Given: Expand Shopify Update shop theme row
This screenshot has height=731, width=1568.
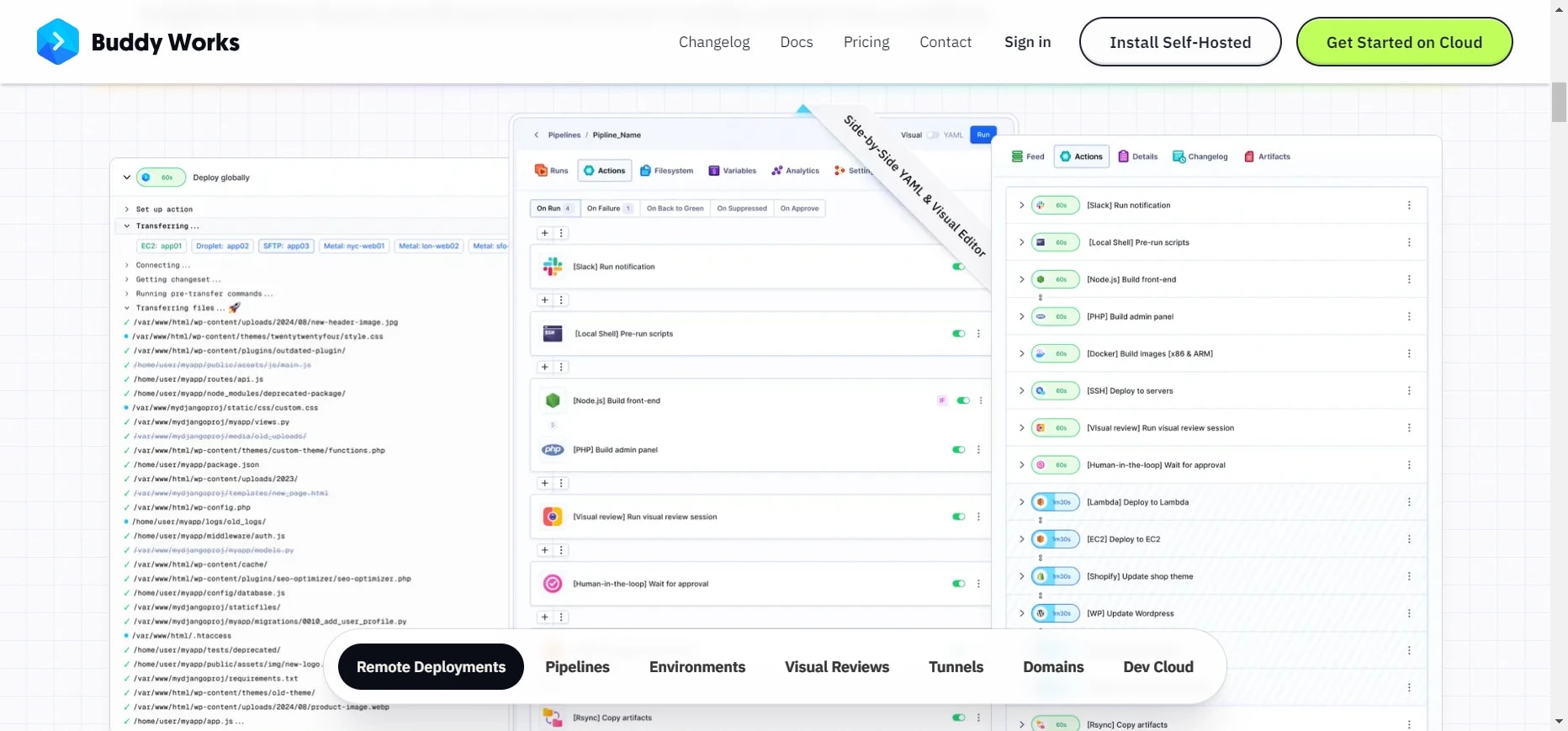Looking at the screenshot, I should coord(1021,576).
